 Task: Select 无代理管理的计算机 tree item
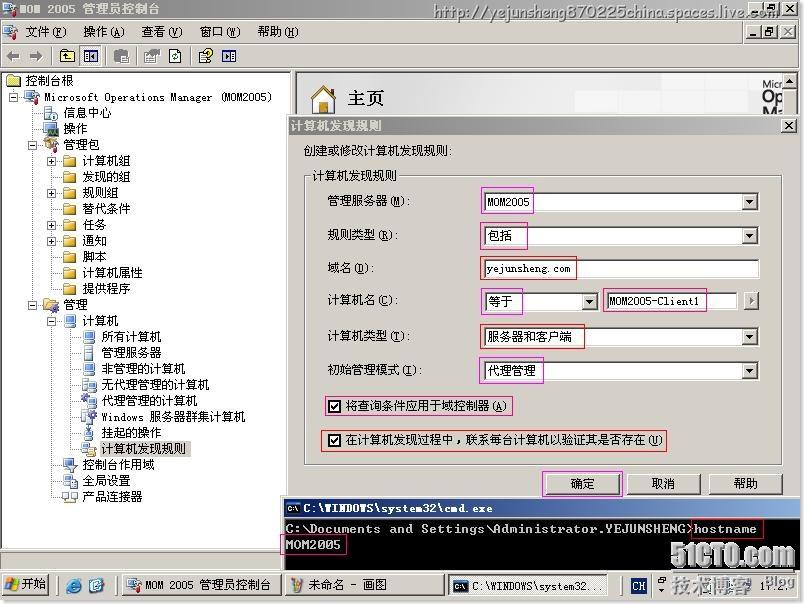[x=155, y=385]
